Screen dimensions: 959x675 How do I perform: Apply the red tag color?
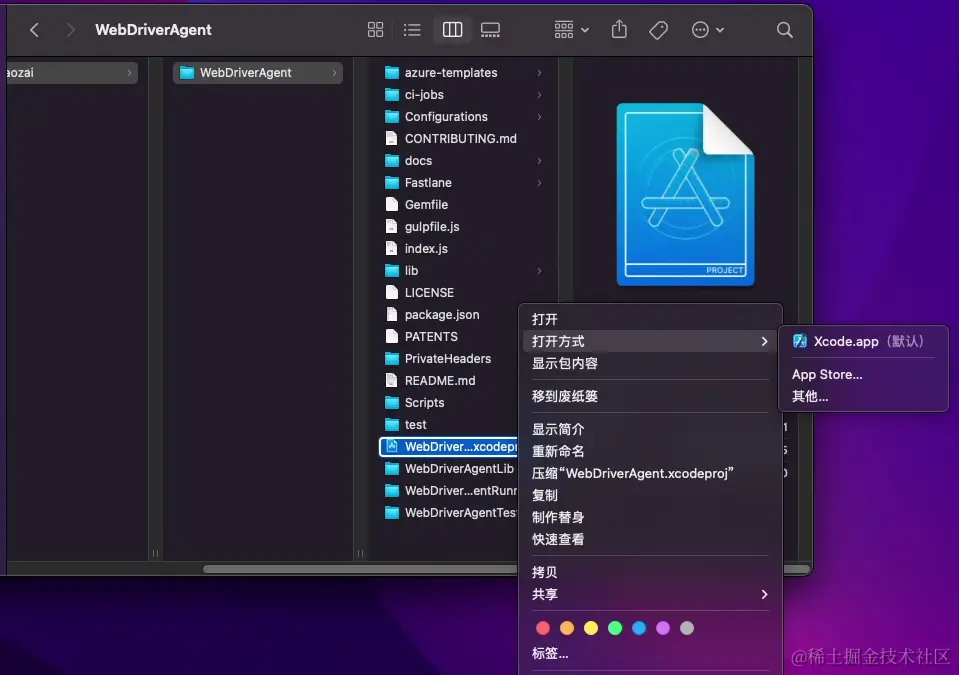tap(542, 628)
